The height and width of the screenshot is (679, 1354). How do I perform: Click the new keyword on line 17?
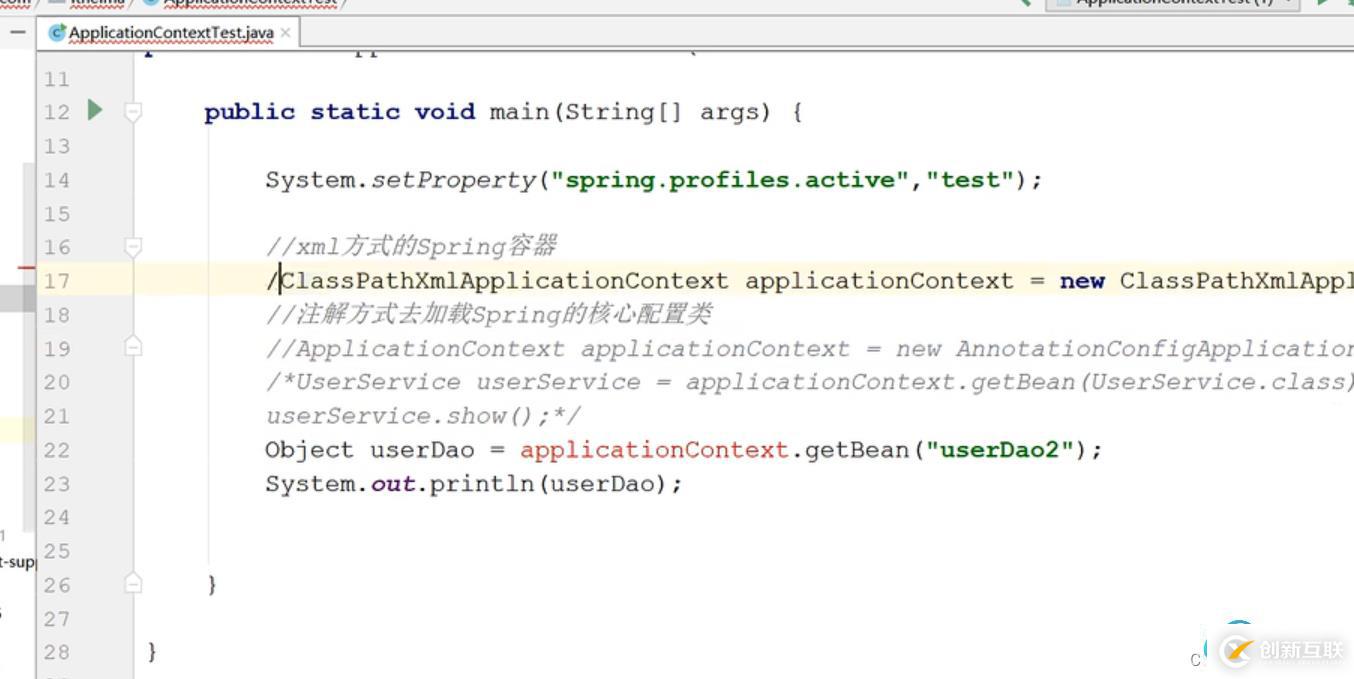[1082, 281]
